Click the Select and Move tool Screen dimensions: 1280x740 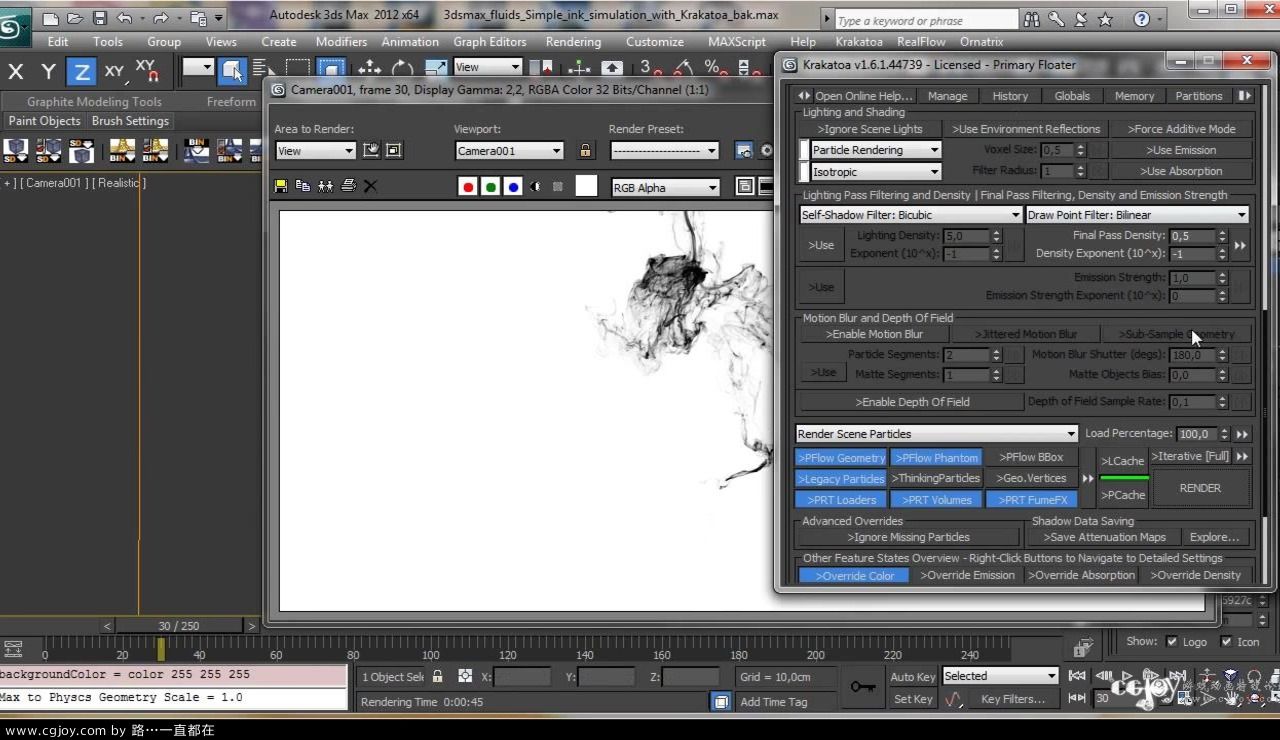coord(370,68)
